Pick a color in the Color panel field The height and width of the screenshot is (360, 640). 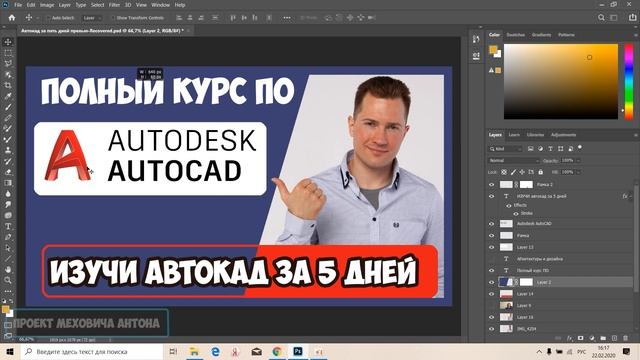pos(561,82)
